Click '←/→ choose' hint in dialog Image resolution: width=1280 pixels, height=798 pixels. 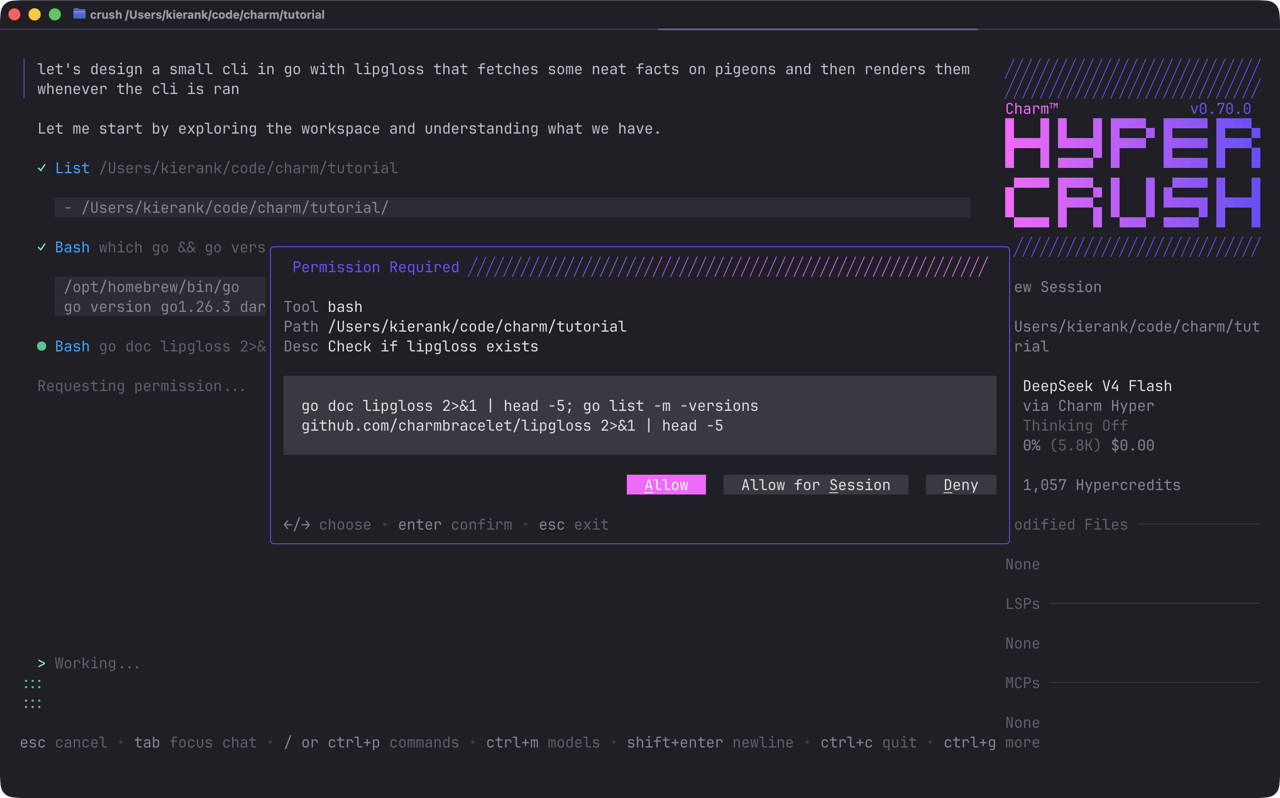coord(327,525)
